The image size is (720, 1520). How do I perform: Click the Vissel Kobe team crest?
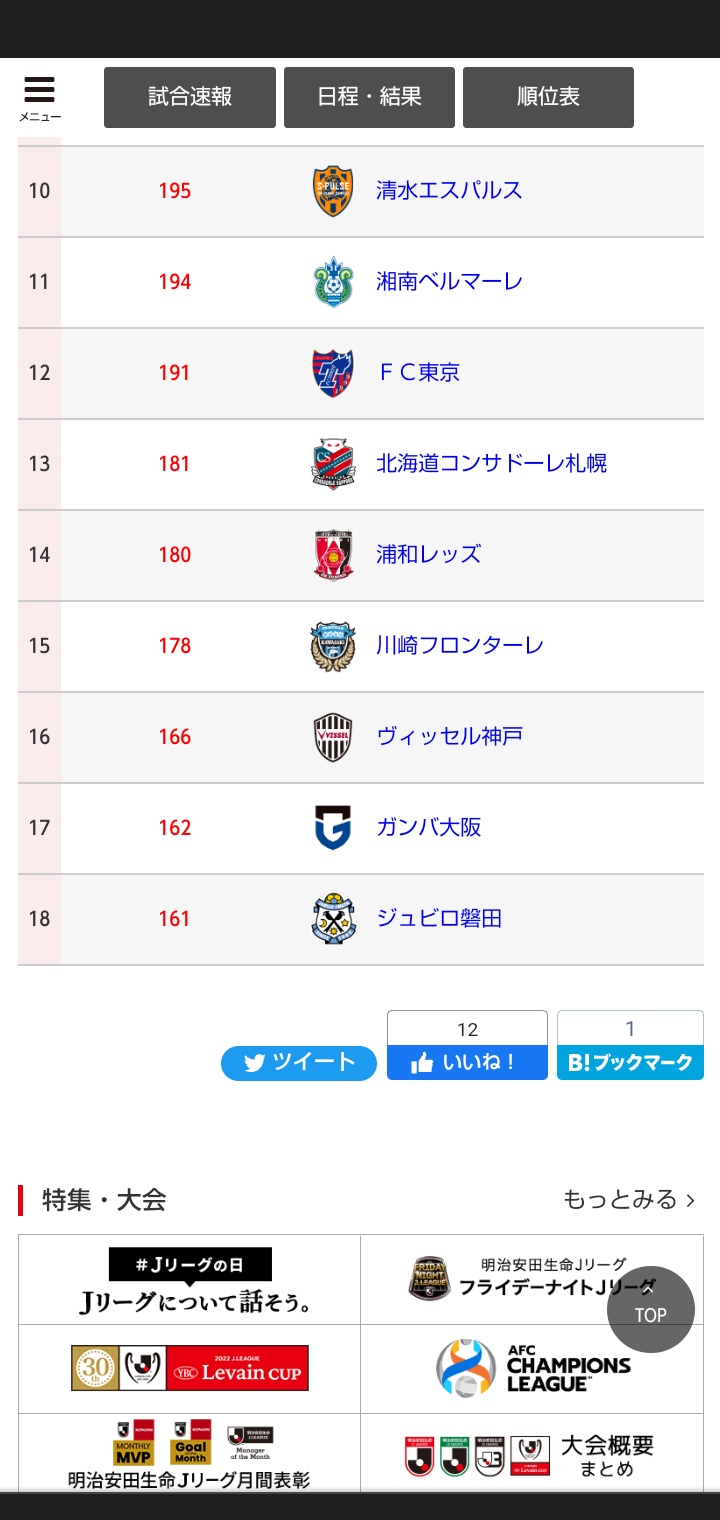333,737
